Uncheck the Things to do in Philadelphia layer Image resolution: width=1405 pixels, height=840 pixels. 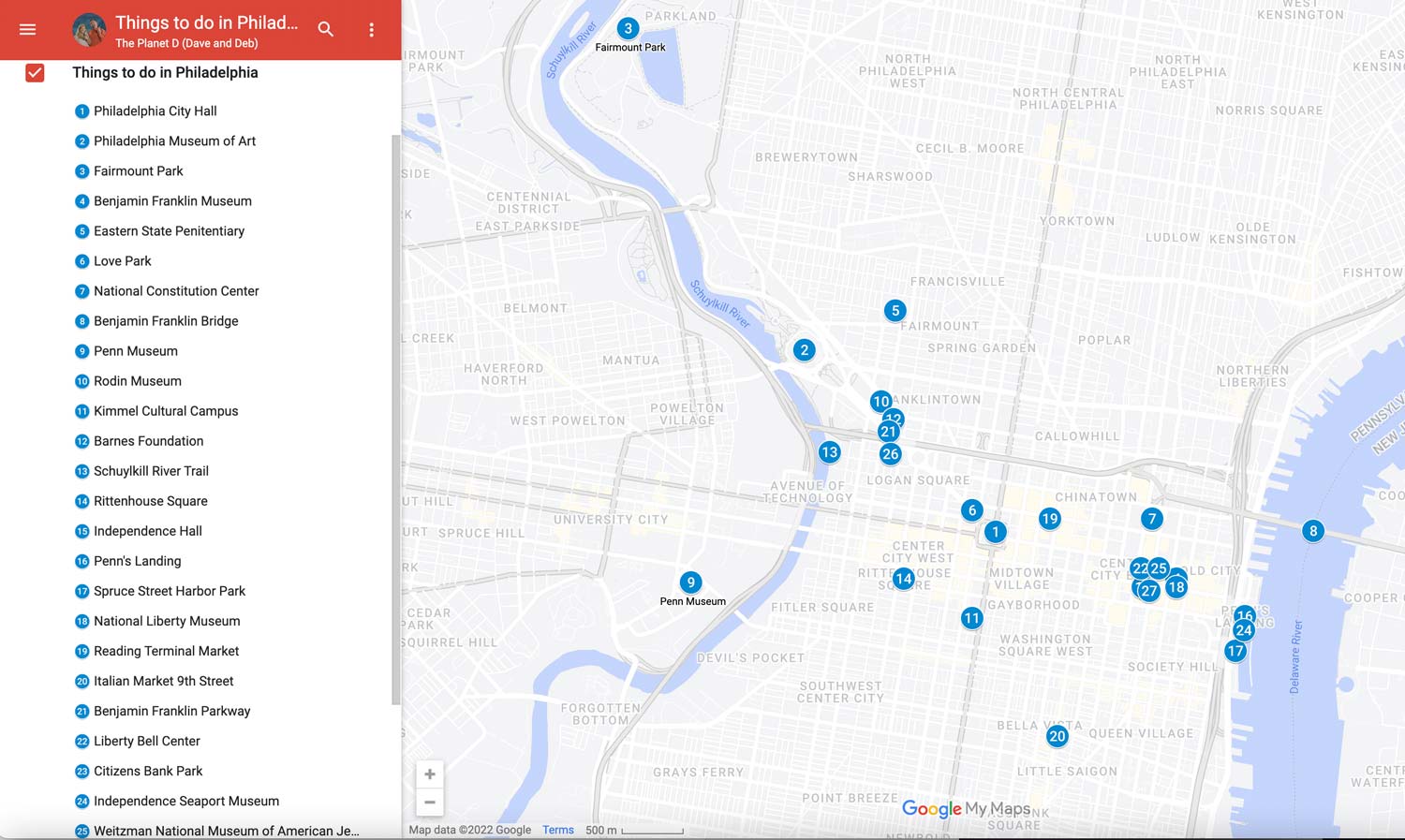pyautogui.click(x=35, y=73)
